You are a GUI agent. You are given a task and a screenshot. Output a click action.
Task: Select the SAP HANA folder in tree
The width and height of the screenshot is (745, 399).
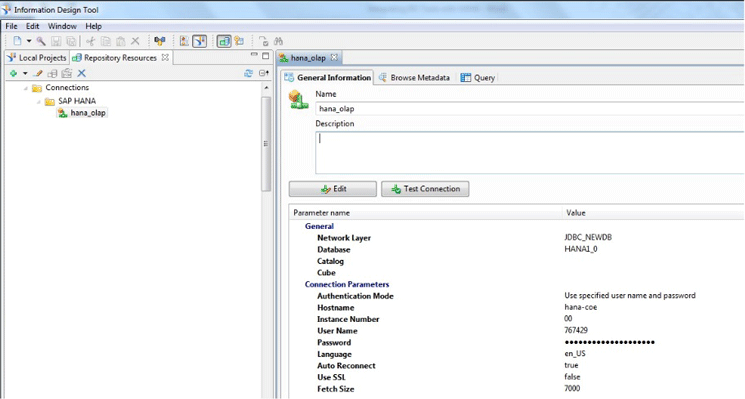click(x=77, y=101)
